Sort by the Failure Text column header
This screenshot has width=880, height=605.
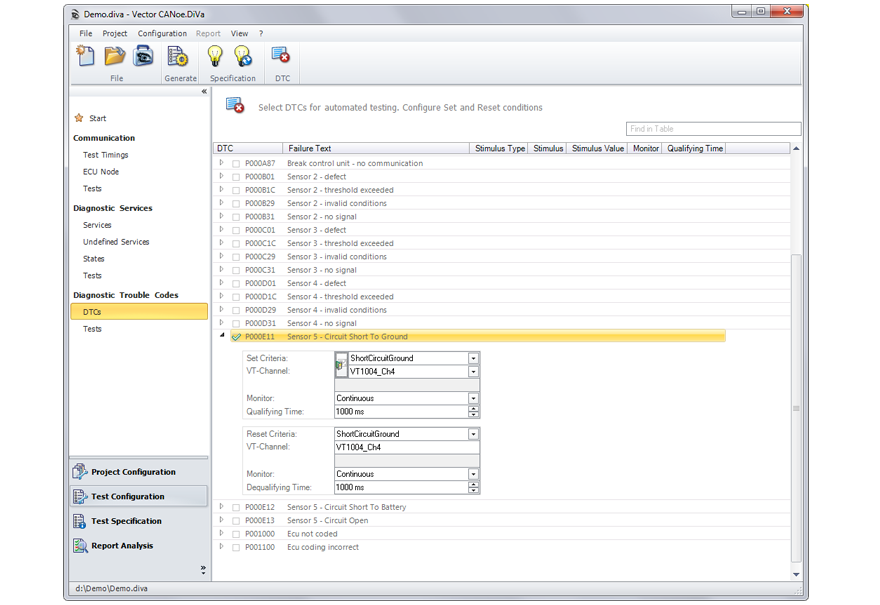(x=376, y=149)
